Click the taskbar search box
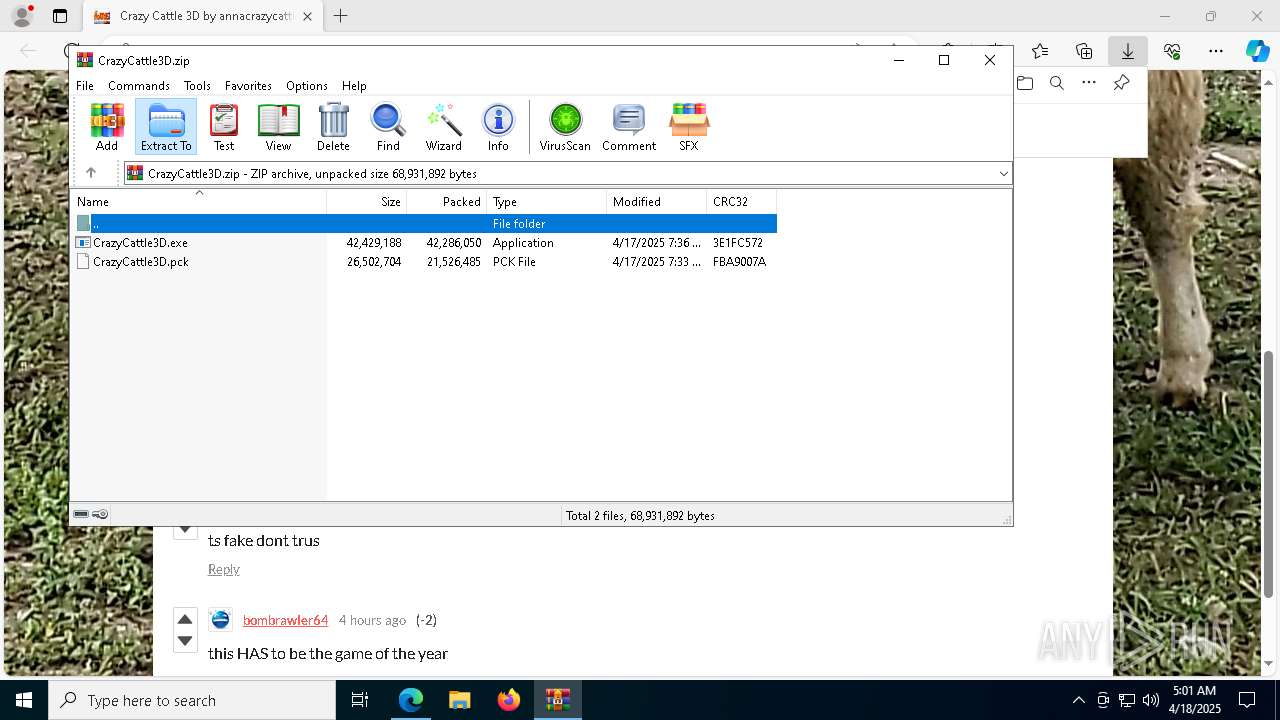Screen dimensions: 1280x720 coord(192,700)
